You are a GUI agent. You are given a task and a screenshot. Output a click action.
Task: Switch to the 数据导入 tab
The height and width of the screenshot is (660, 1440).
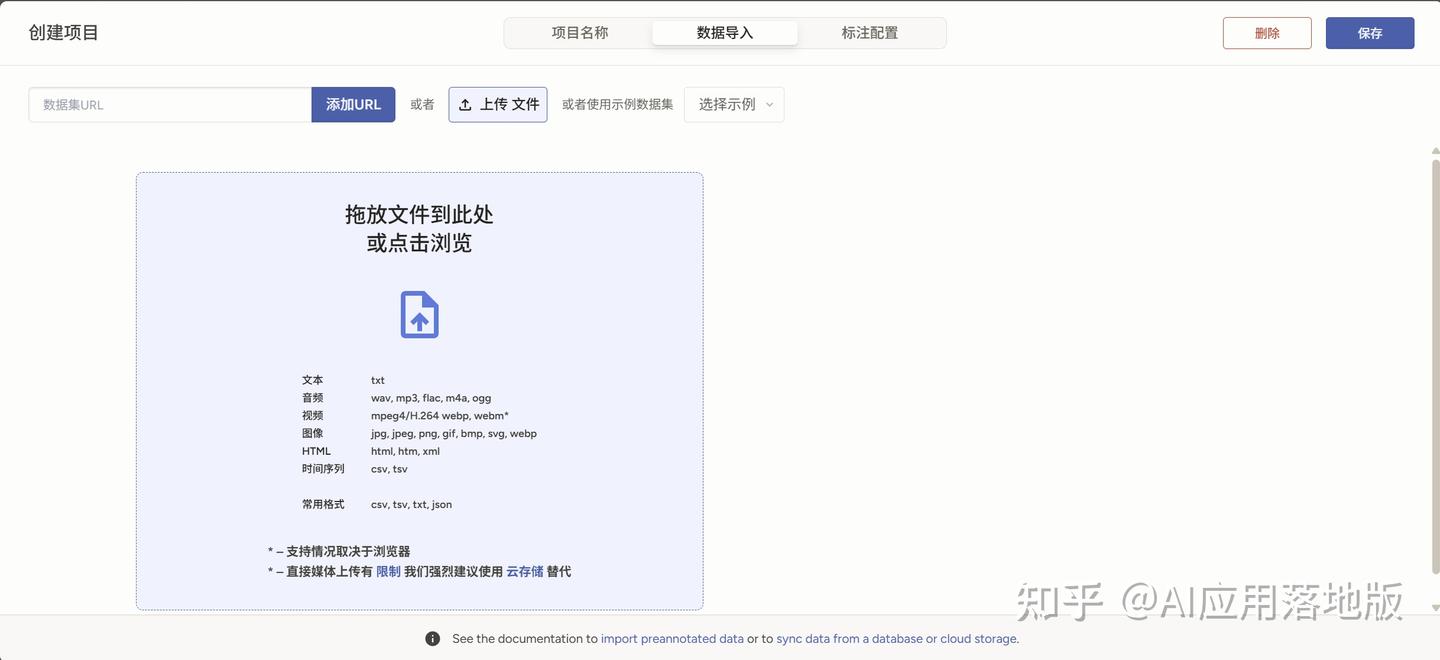coord(725,33)
